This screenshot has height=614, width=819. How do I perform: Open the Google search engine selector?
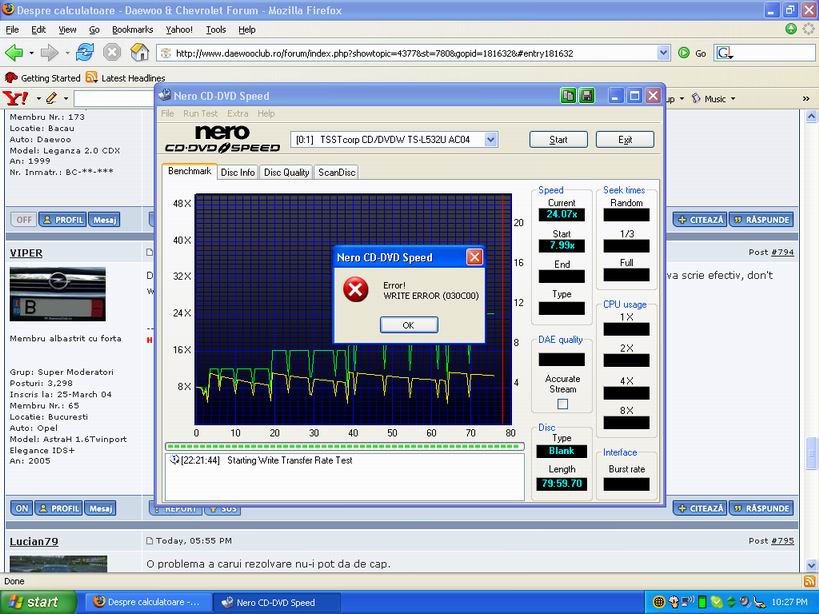point(724,53)
